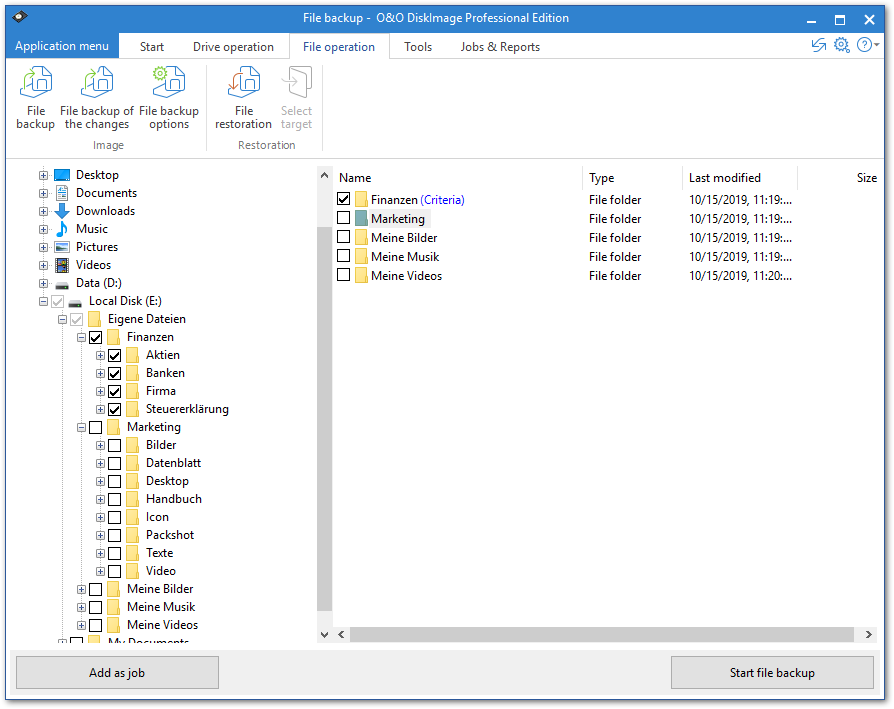Click the horizontal scrollbar right arrow
Image resolution: width=894 pixels, height=709 pixels.
(x=868, y=634)
